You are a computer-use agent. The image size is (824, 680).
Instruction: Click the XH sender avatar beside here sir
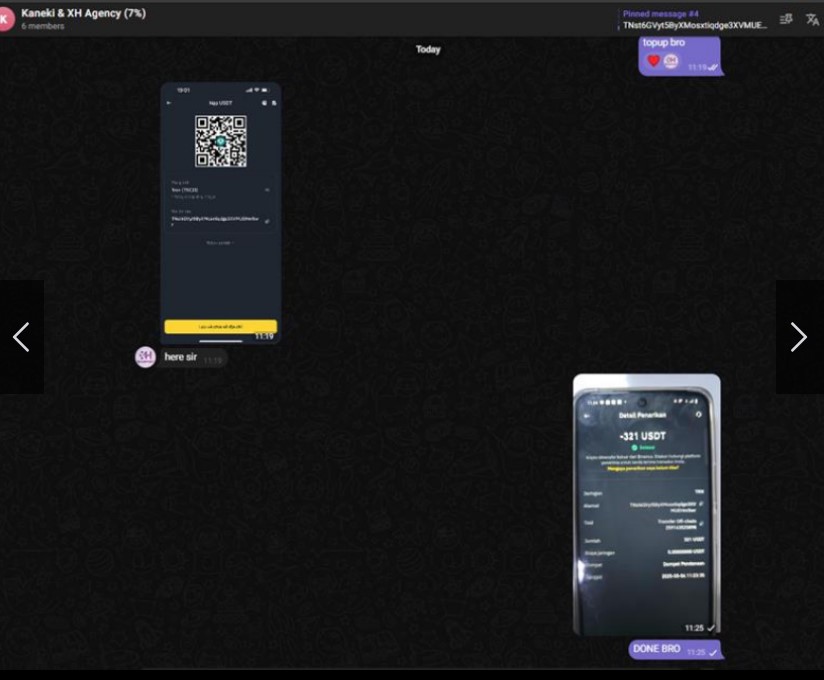[145, 357]
